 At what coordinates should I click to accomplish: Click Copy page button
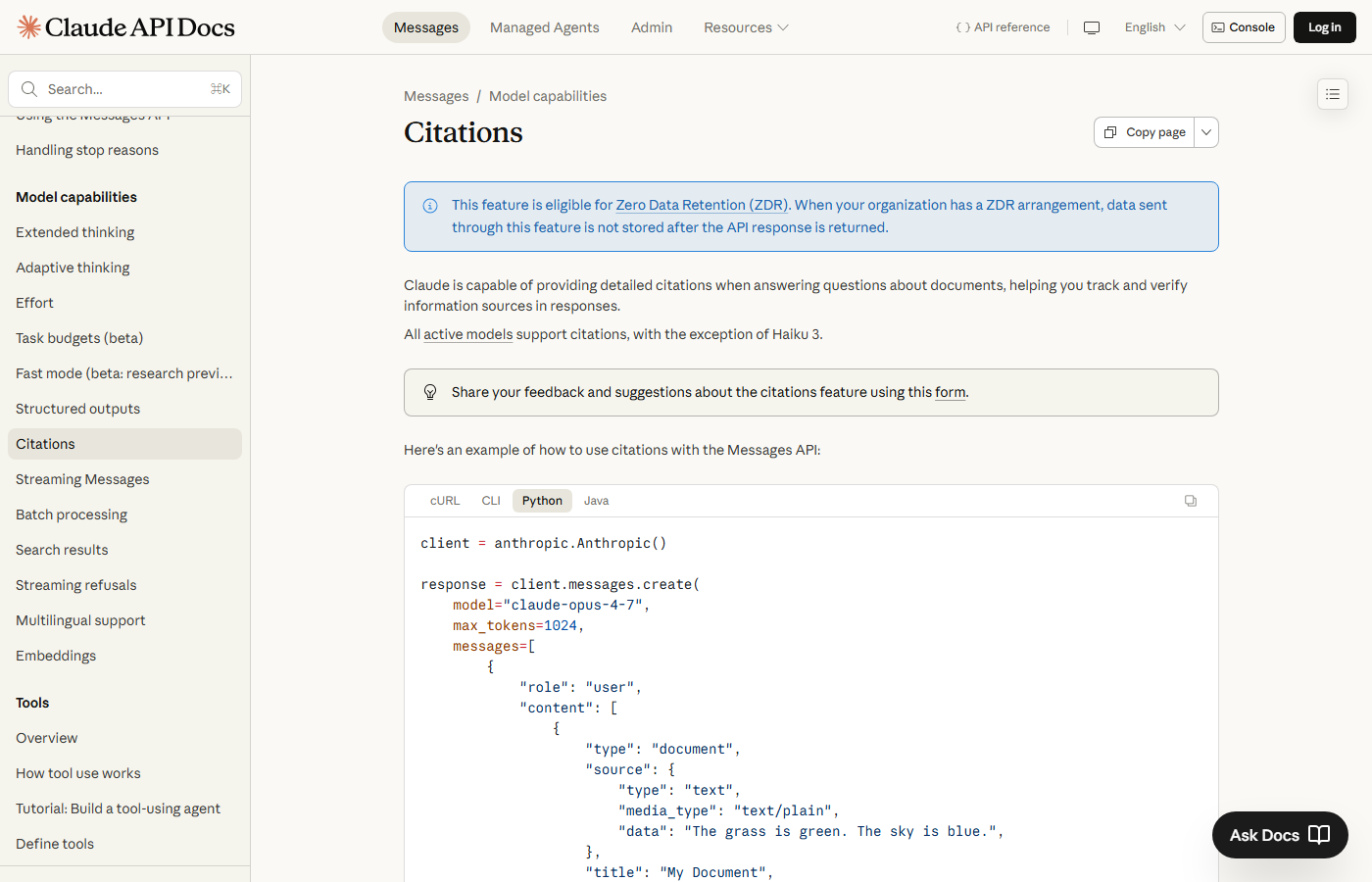pyautogui.click(x=1145, y=132)
